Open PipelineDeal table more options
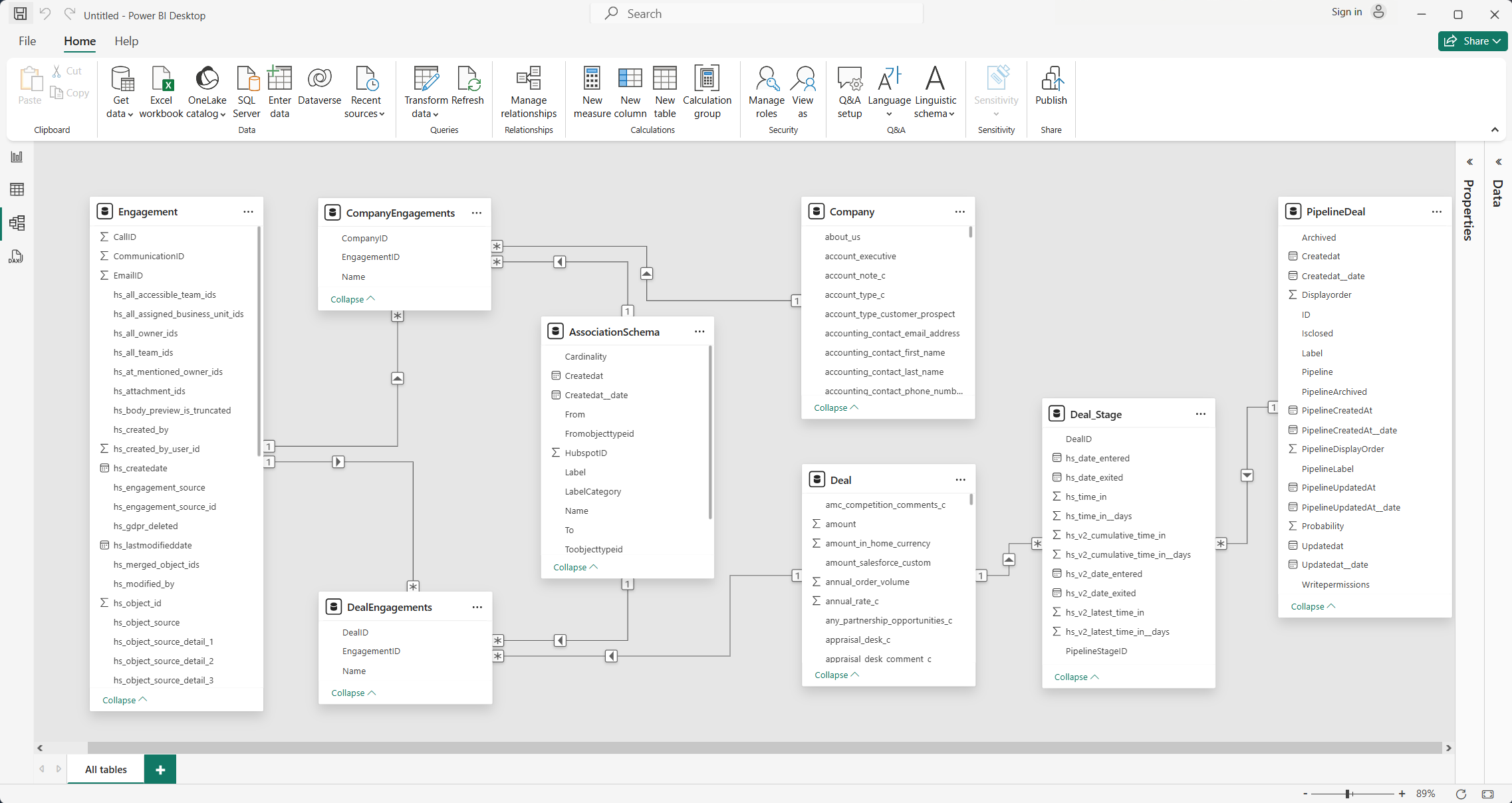 pos(1436,211)
